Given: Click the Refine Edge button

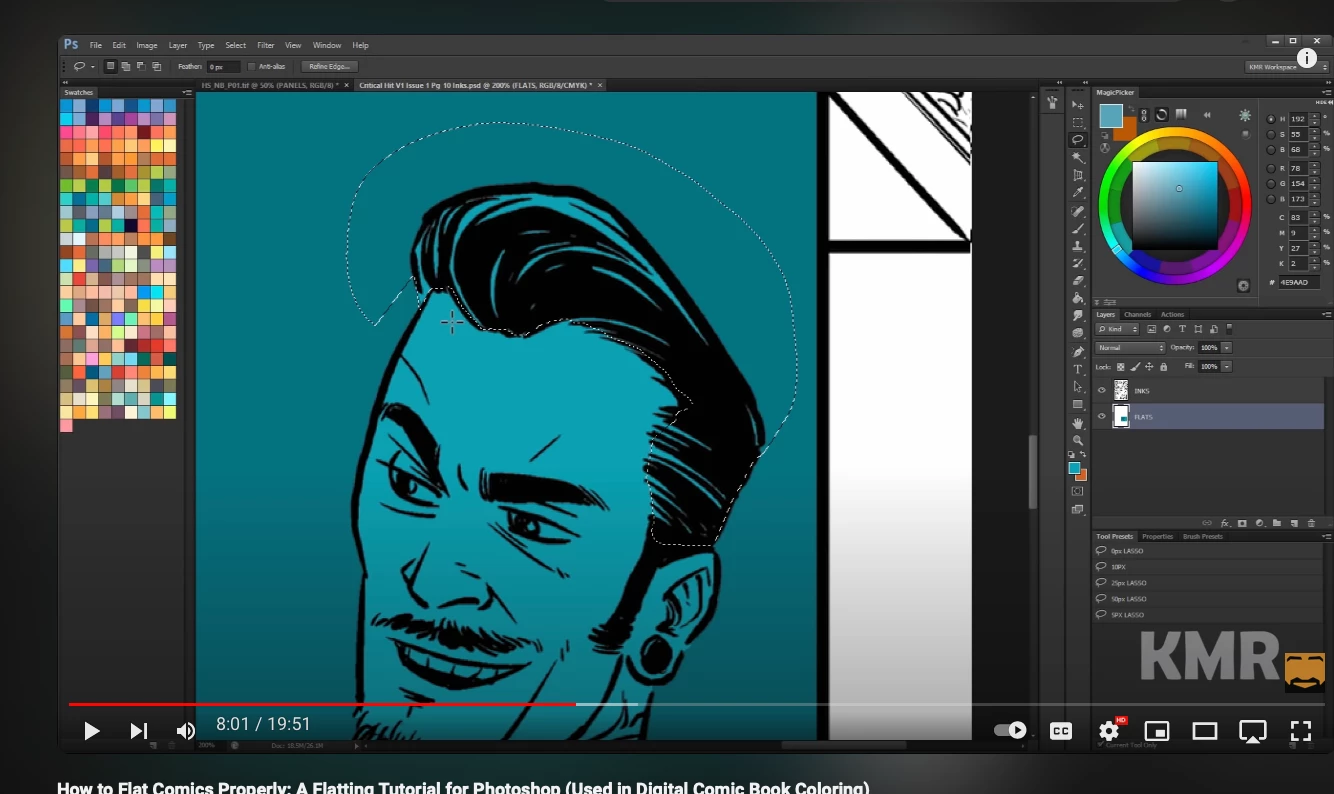Looking at the screenshot, I should point(329,66).
